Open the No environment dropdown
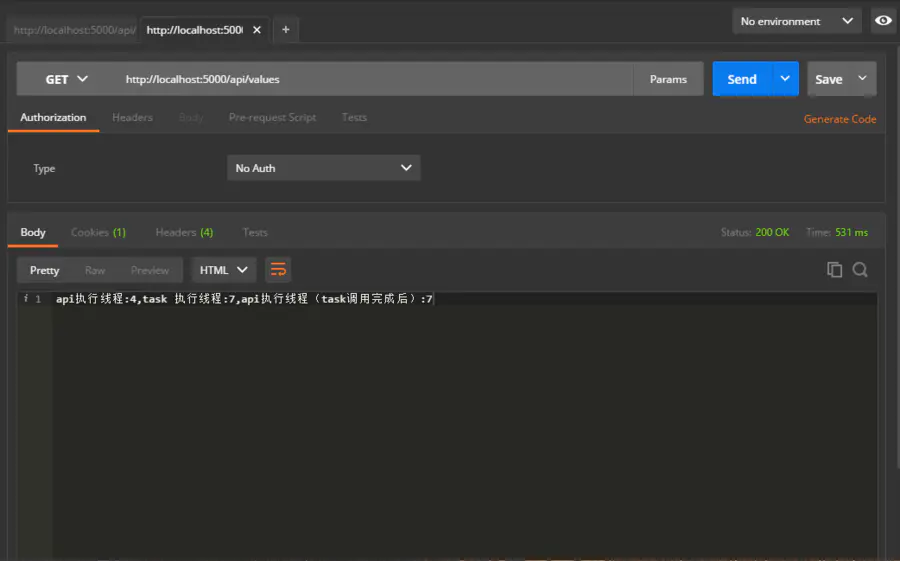The width and height of the screenshot is (900, 561). [796, 21]
